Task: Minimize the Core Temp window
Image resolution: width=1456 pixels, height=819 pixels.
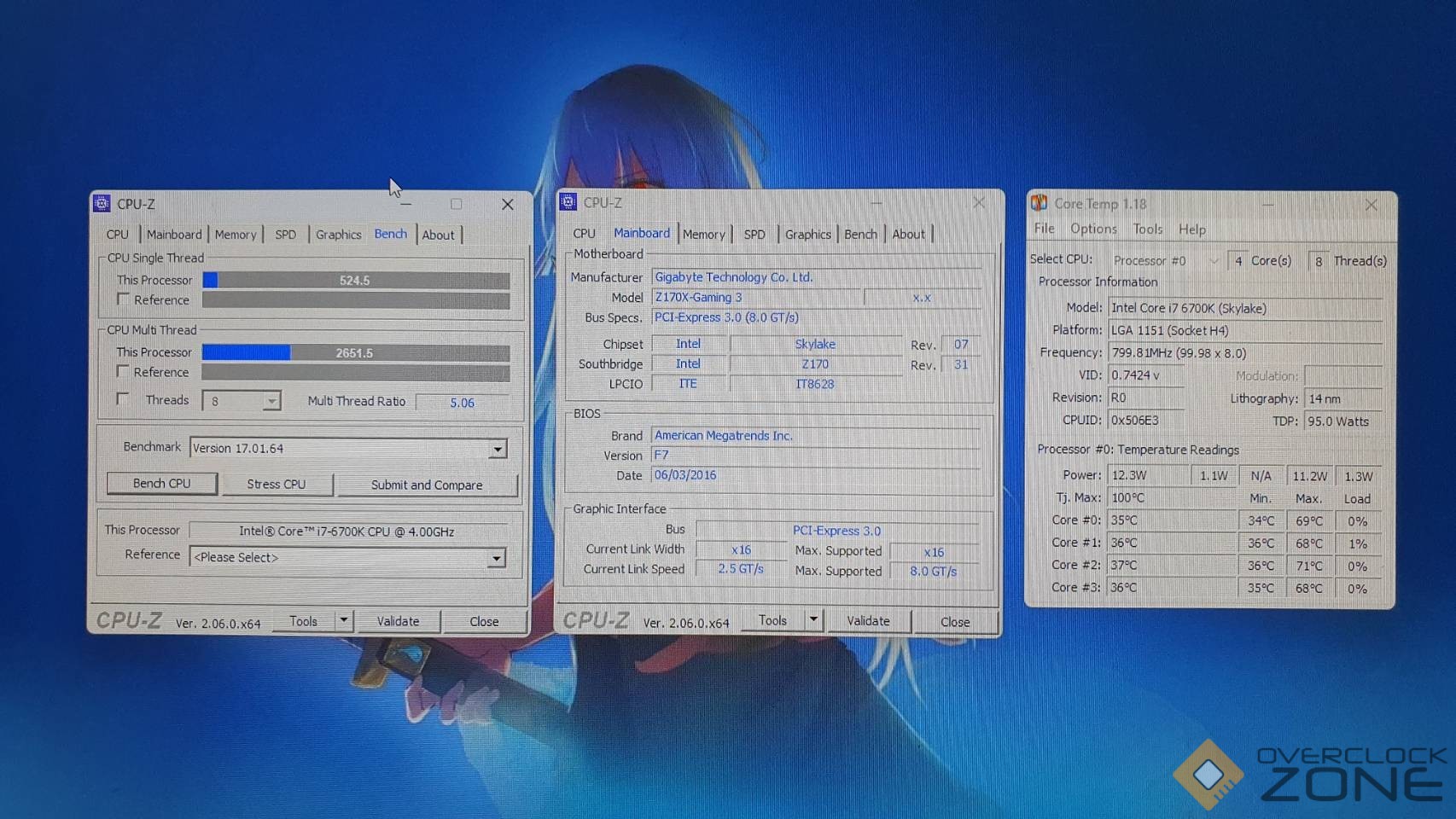Action: pyautogui.click(x=1268, y=205)
